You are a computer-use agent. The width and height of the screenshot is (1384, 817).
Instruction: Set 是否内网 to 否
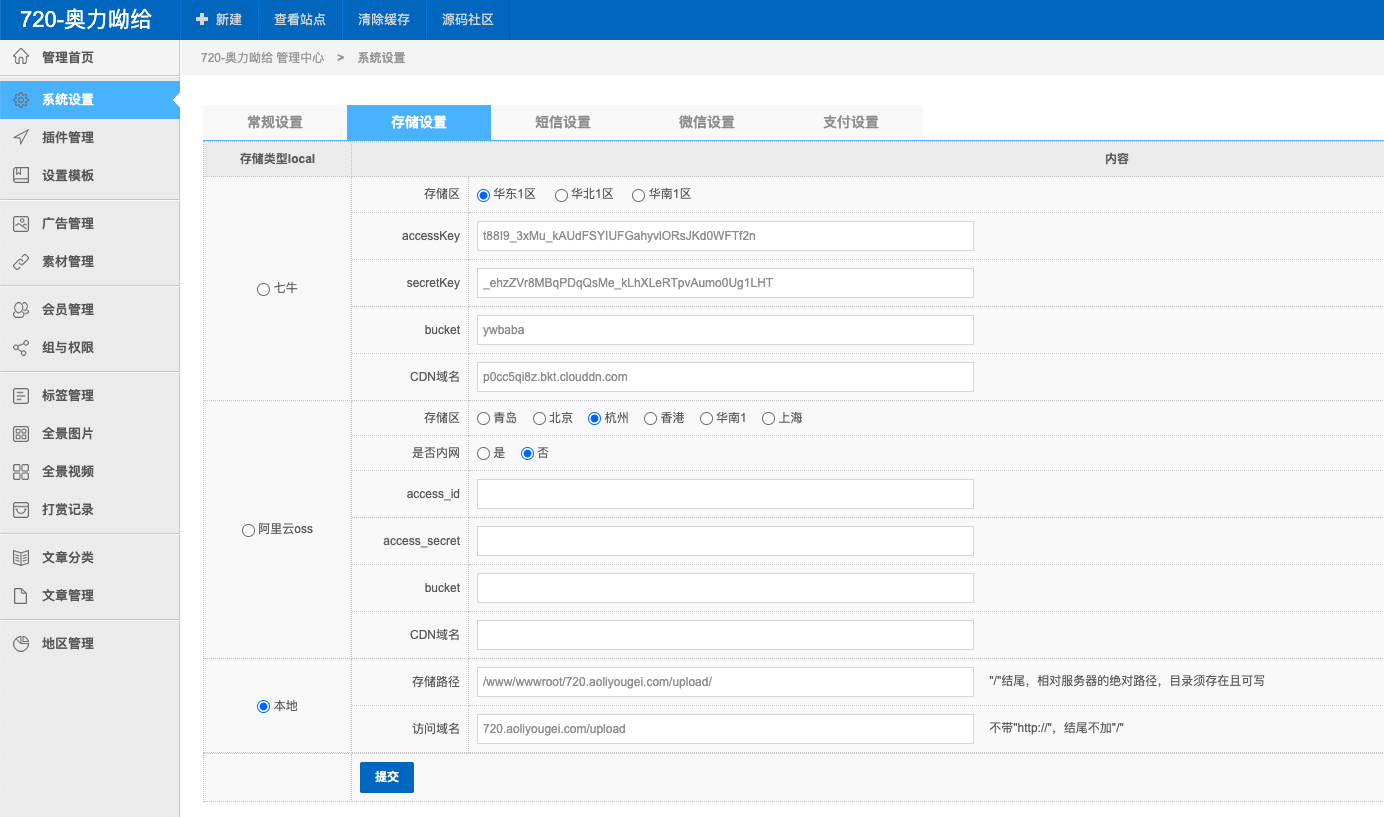point(527,454)
